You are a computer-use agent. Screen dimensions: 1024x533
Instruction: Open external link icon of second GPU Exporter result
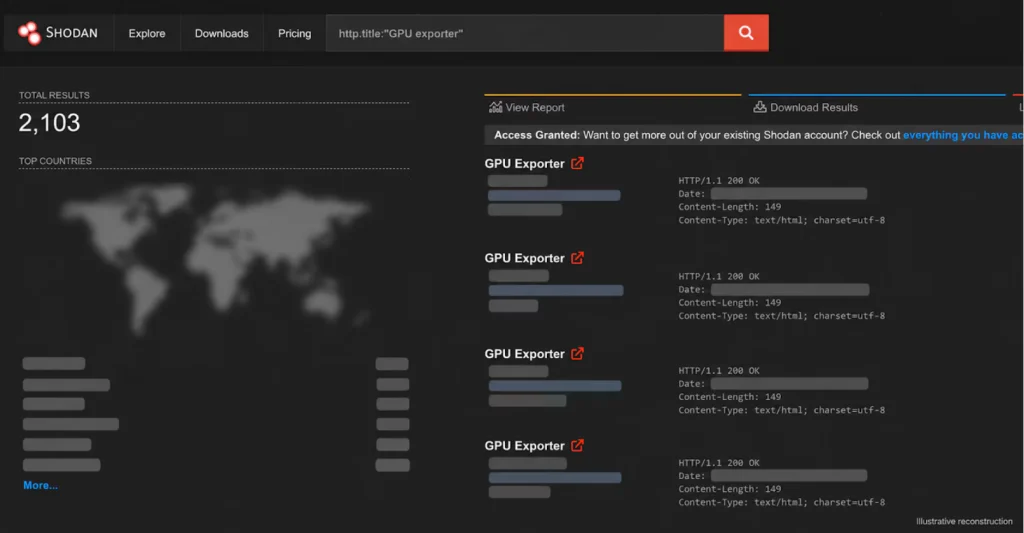click(x=577, y=258)
